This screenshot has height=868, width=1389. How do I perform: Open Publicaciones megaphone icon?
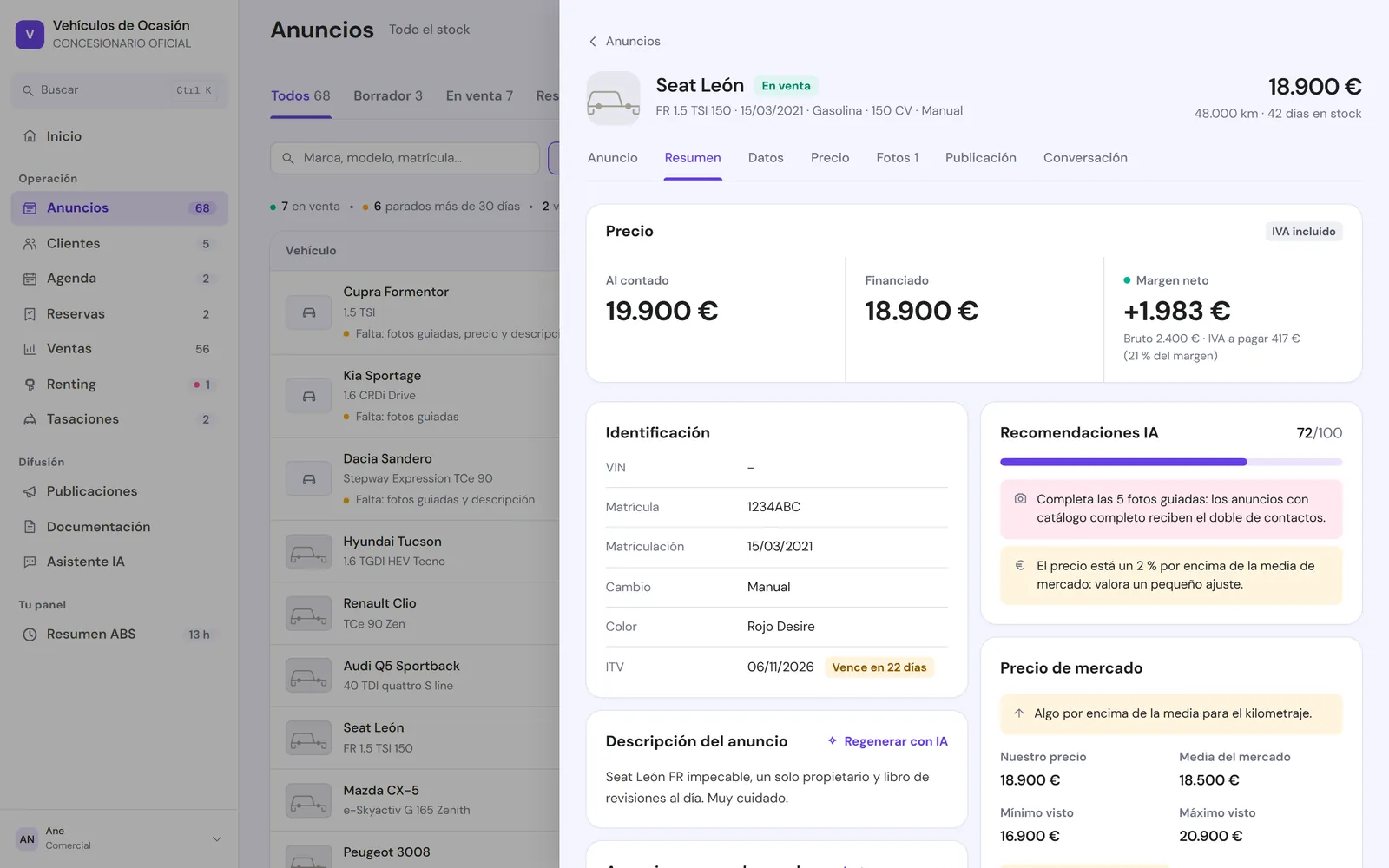30,491
